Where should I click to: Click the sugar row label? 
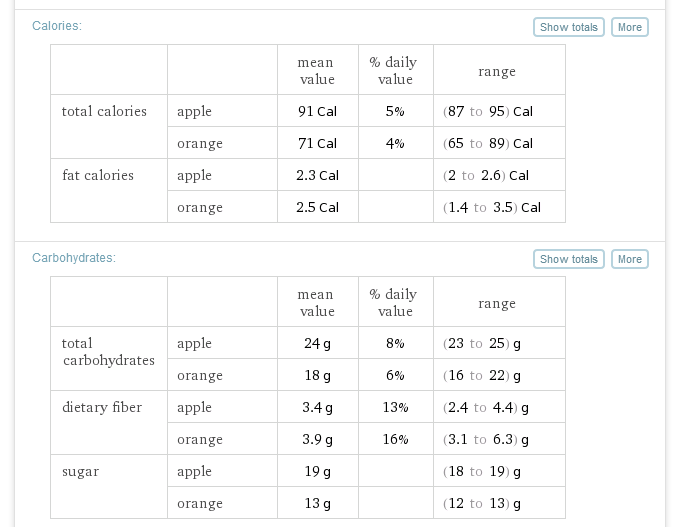click(x=80, y=471)
